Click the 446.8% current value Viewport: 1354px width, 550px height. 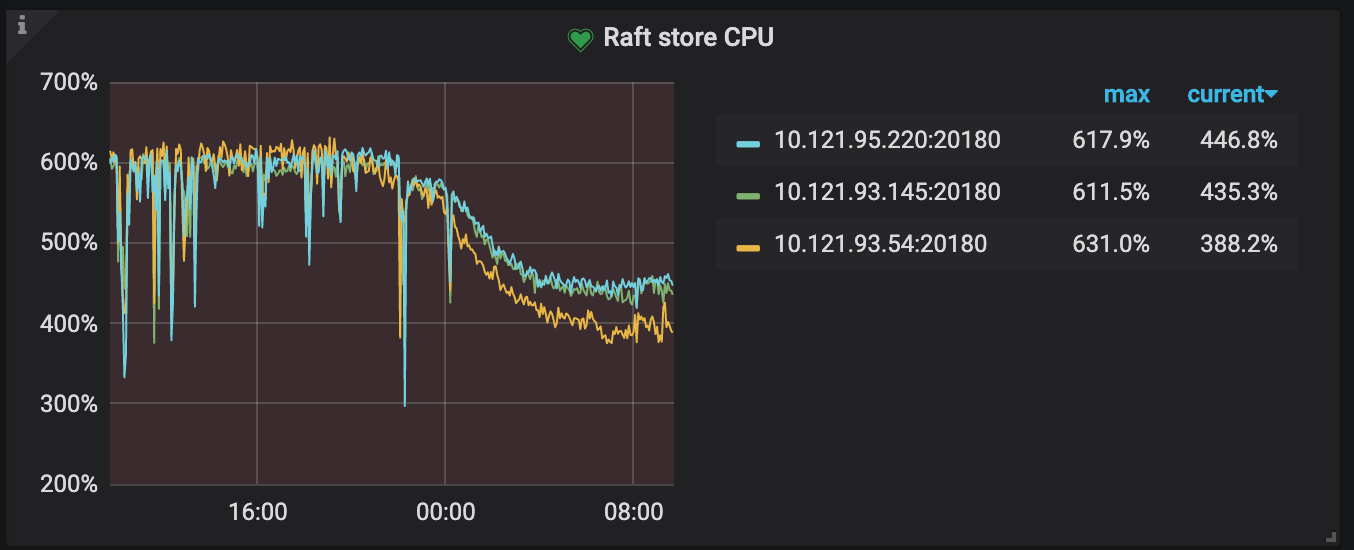point(1239,141)
